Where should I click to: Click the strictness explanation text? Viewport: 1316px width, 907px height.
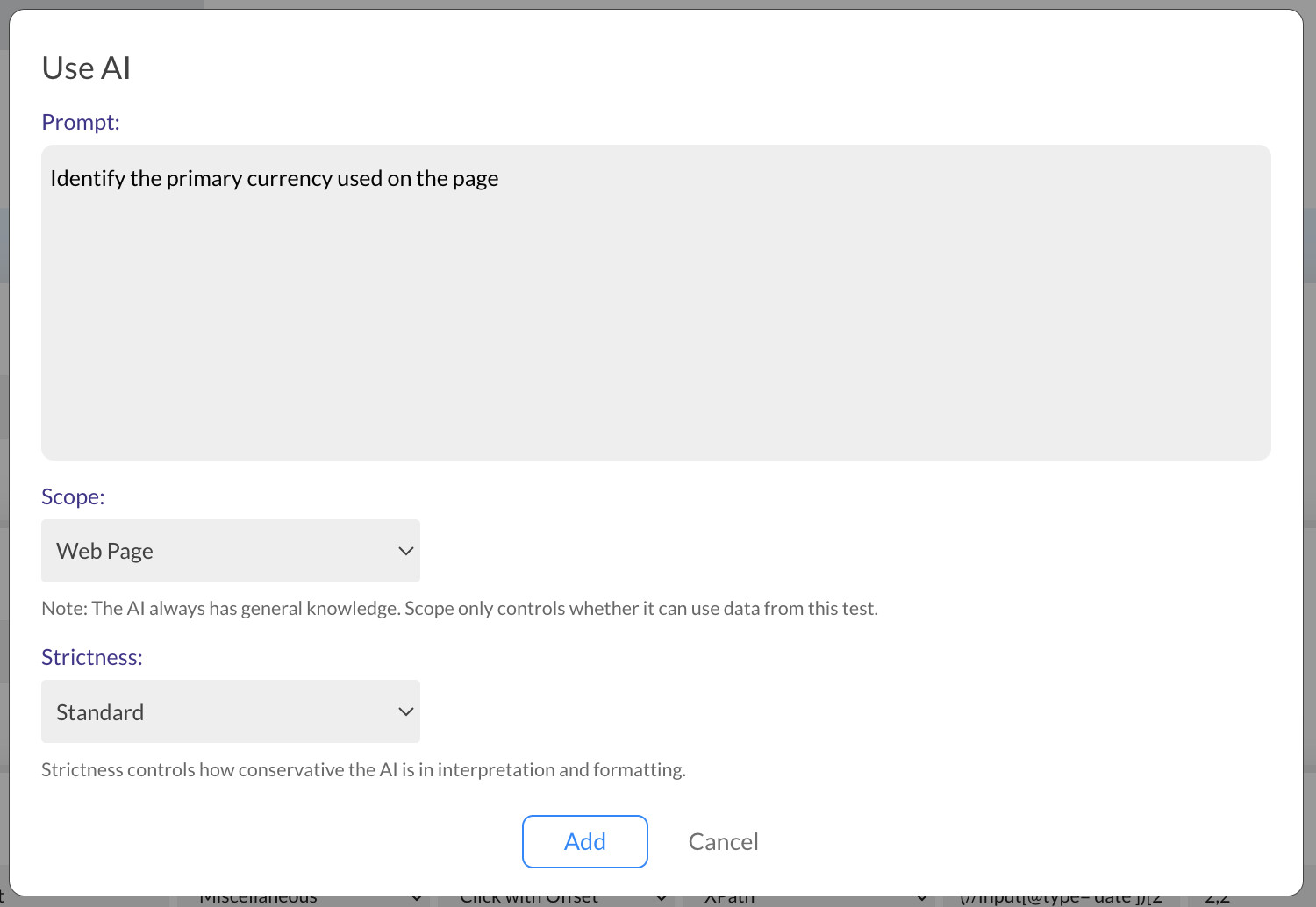pyautogui.click(x=363, y=769)
